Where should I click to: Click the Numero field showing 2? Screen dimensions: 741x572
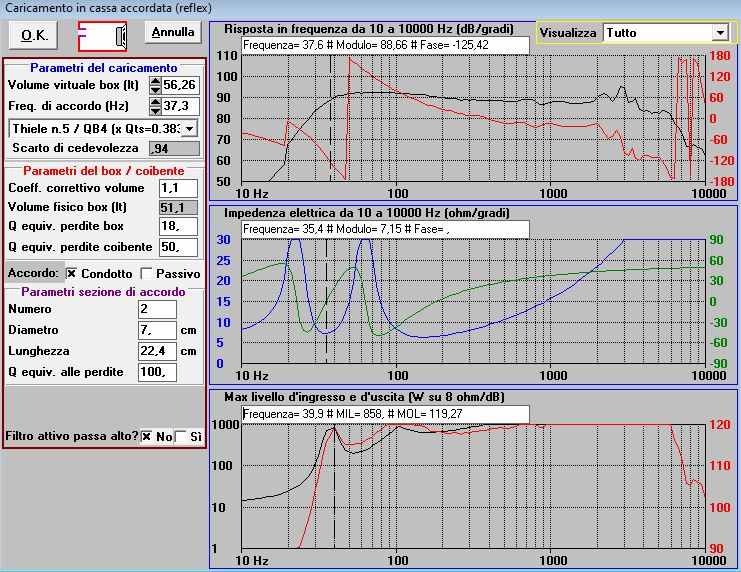tap(157, 309)
